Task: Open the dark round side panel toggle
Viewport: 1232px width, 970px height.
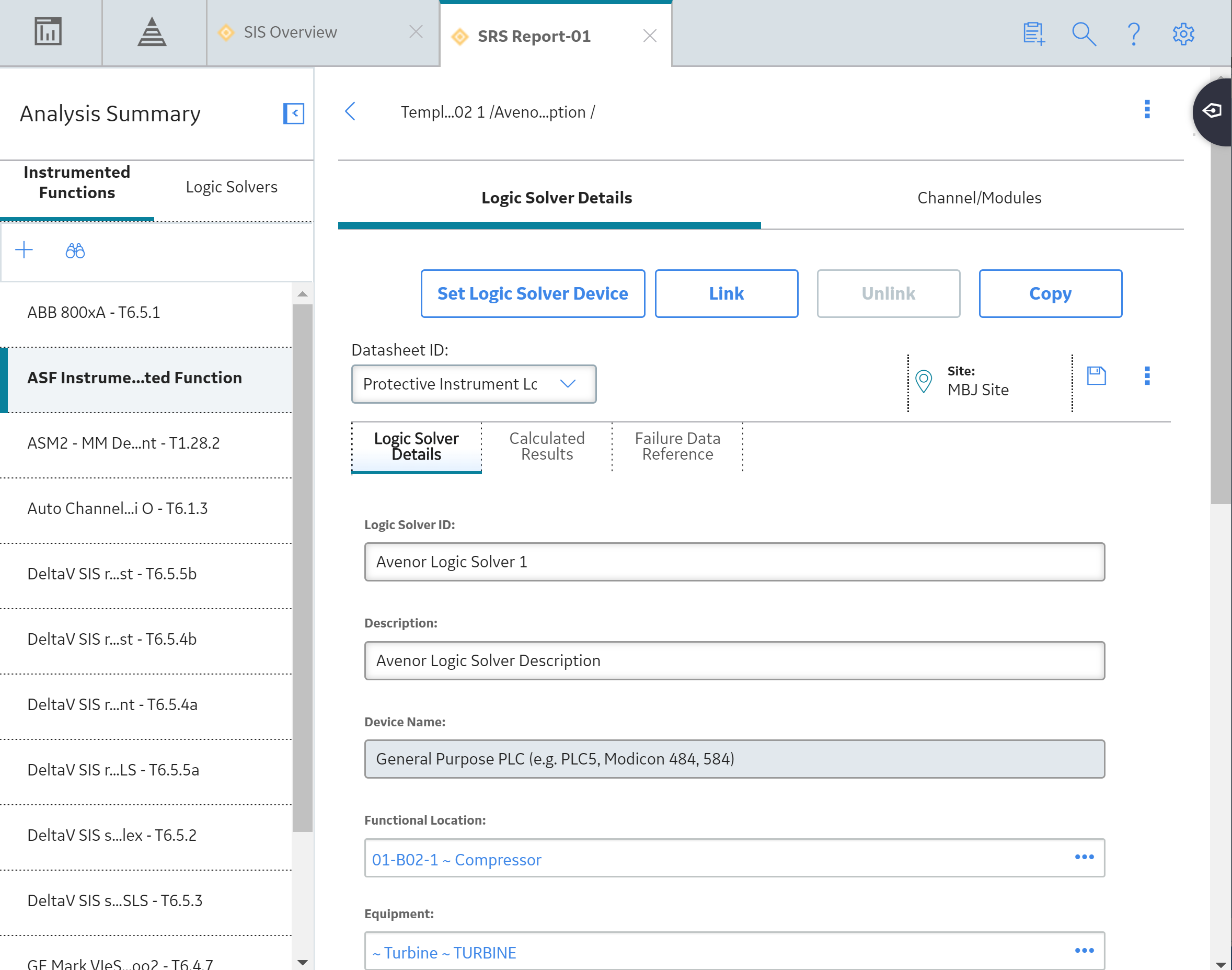Action: pyautogui.click(x=1212, y=111)
